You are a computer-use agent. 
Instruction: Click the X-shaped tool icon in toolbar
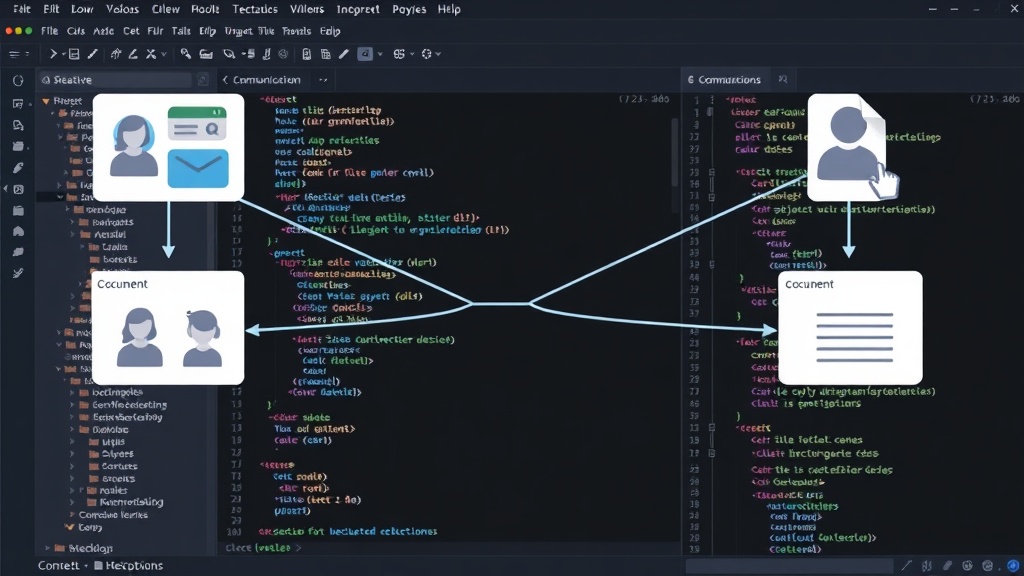pos(151,54)
